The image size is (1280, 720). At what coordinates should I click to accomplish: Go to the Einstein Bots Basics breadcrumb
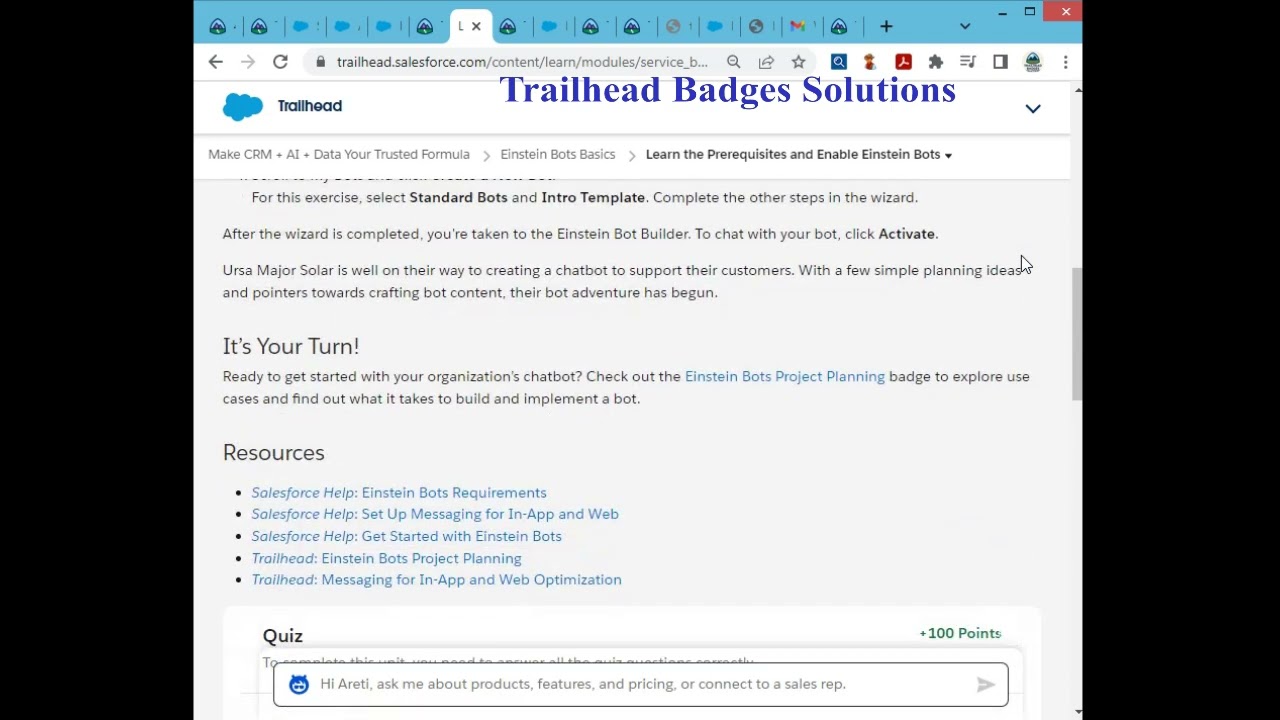click(x=558, y=154)
